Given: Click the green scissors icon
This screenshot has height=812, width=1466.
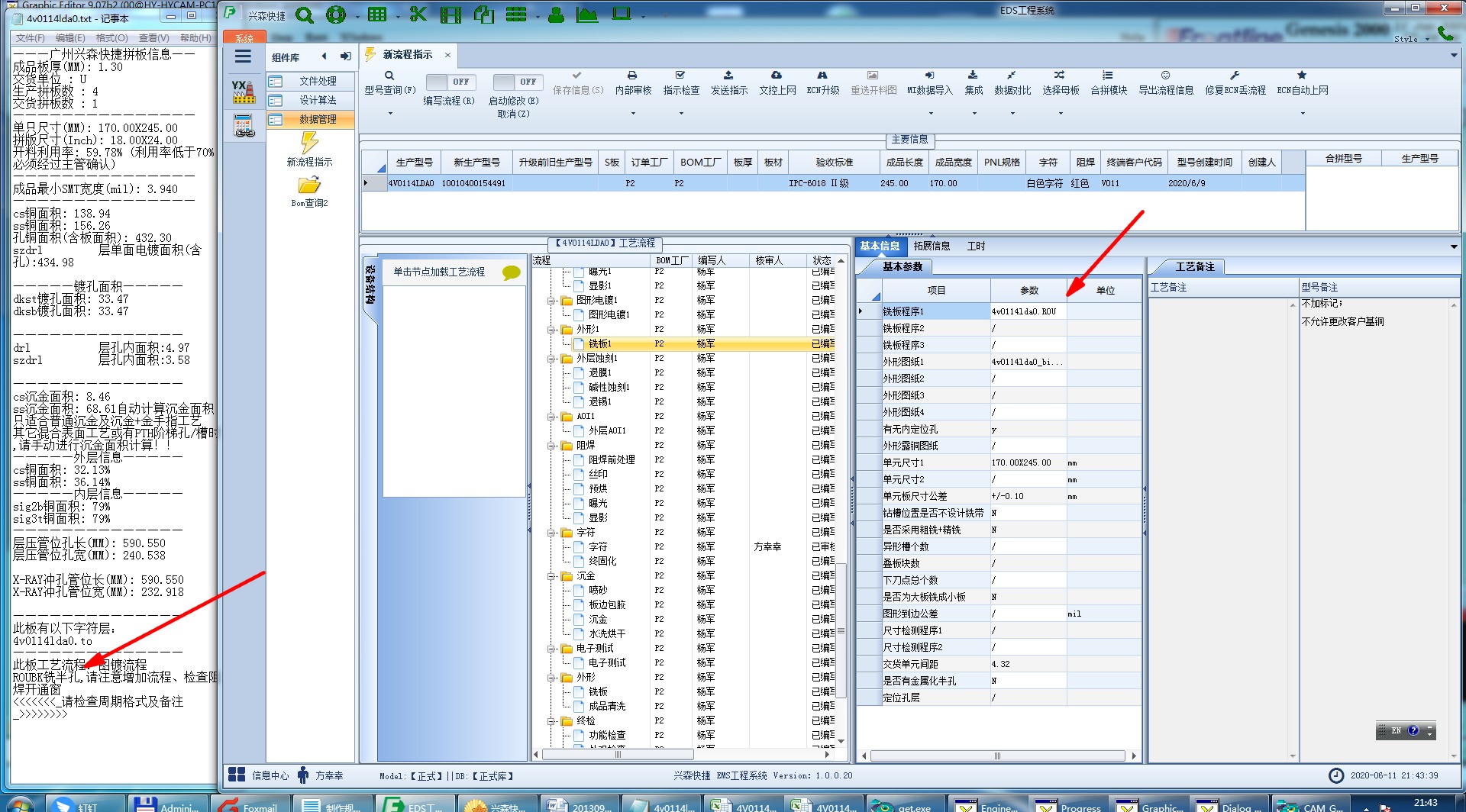Looking at the screenshot, I should (x=418, y=14).
